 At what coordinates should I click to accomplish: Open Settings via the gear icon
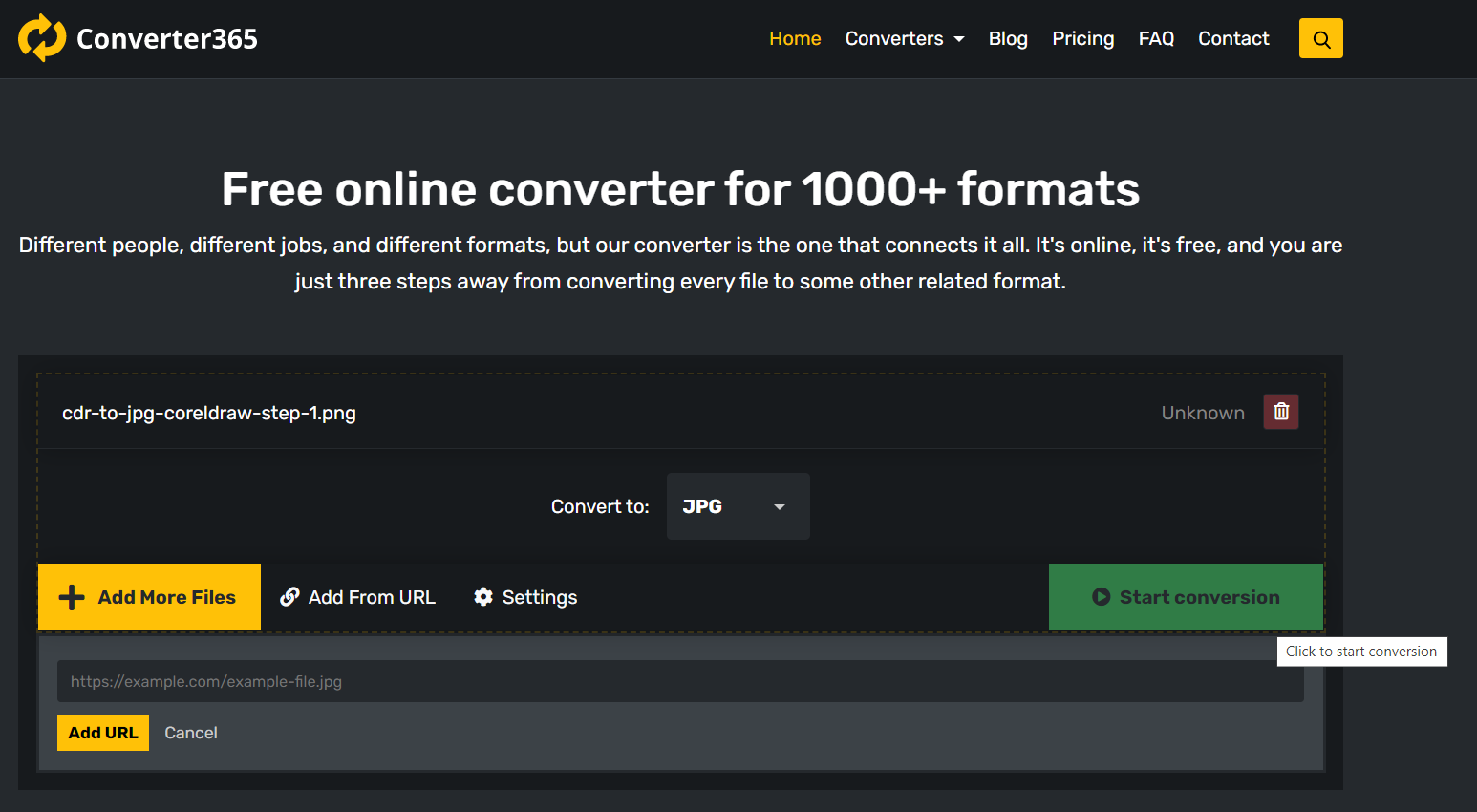tap(483, 597)
